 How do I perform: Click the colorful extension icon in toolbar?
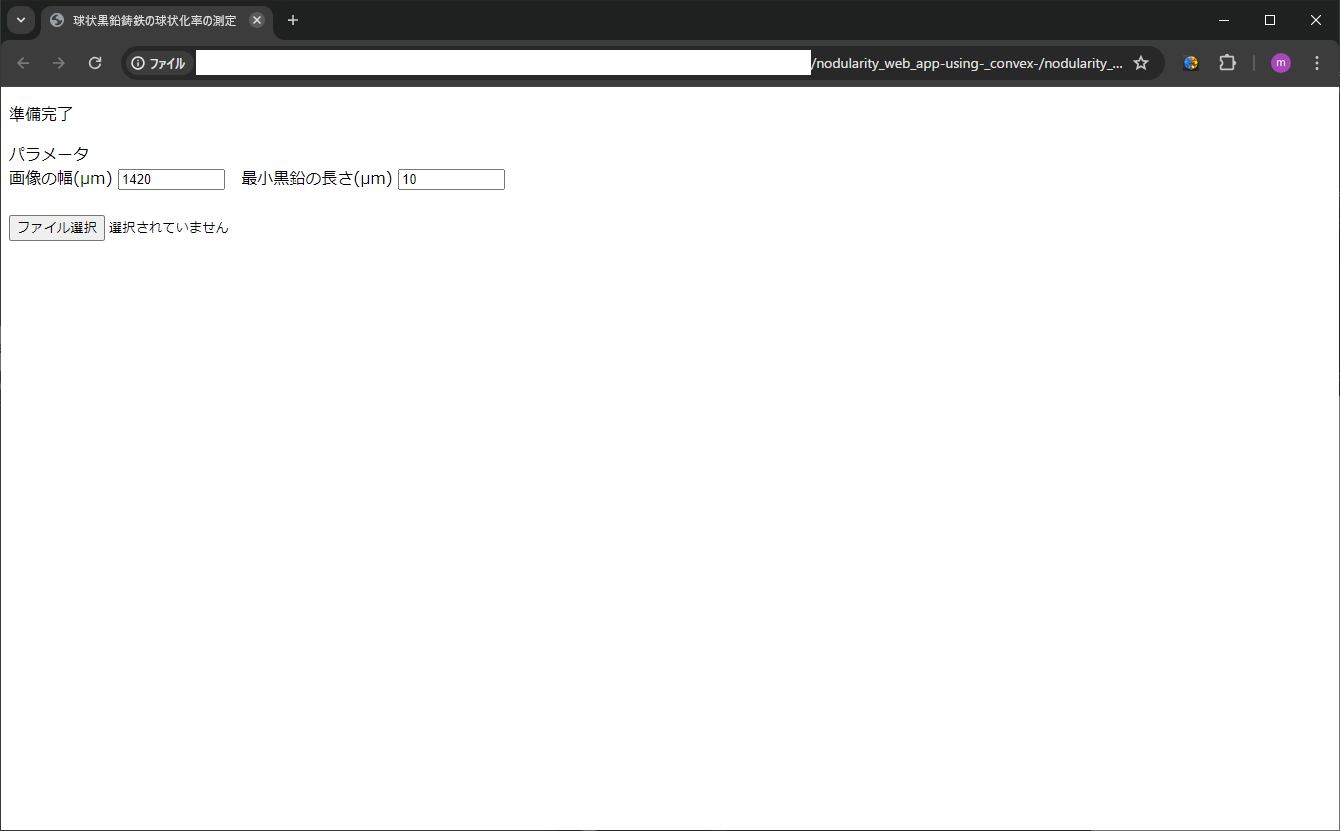(1191, 63)
